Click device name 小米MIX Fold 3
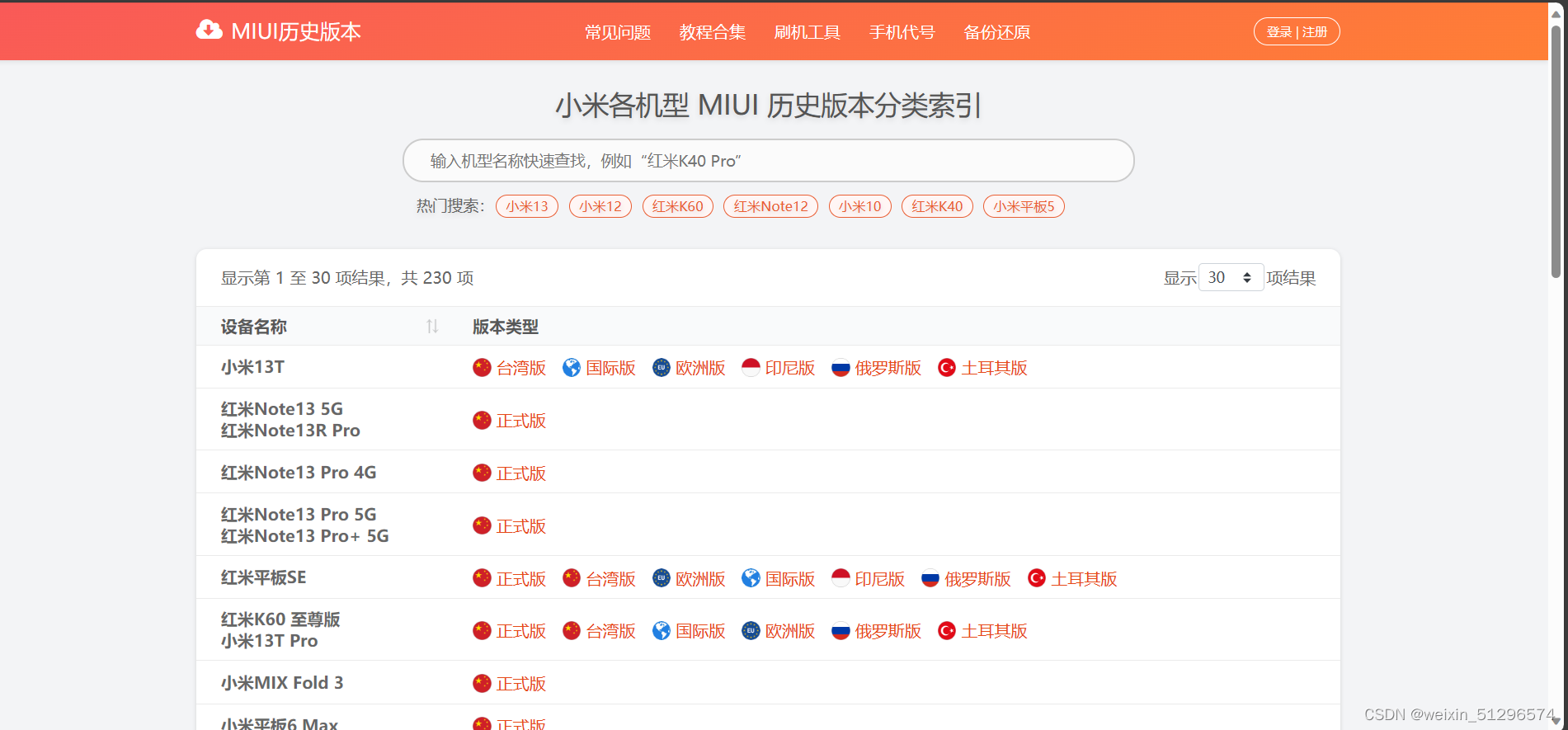 coord(282,683)
